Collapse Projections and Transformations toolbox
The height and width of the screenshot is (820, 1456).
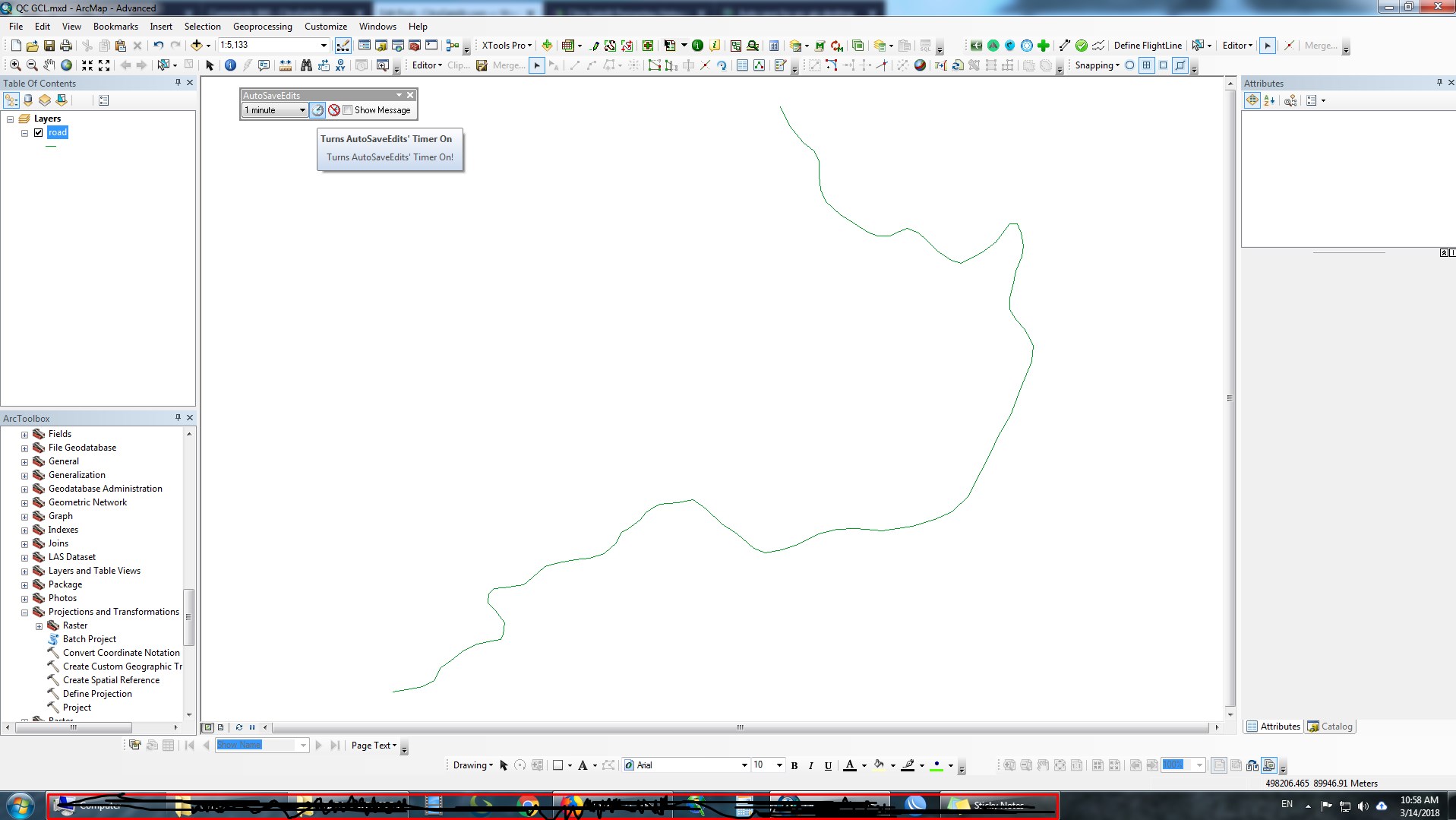coord(24,613)
